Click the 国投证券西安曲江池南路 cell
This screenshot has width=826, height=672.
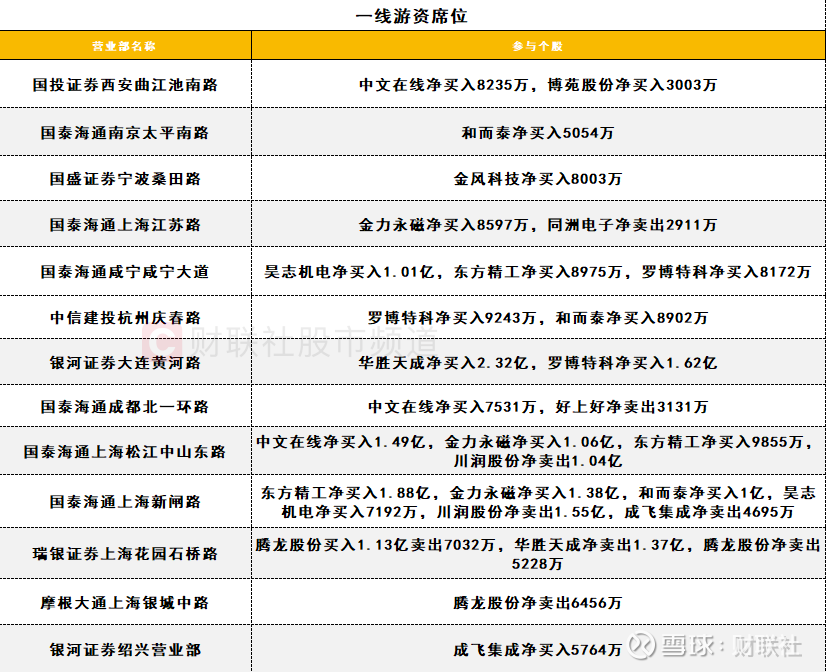pyautogui.click(x=125, y=85)
